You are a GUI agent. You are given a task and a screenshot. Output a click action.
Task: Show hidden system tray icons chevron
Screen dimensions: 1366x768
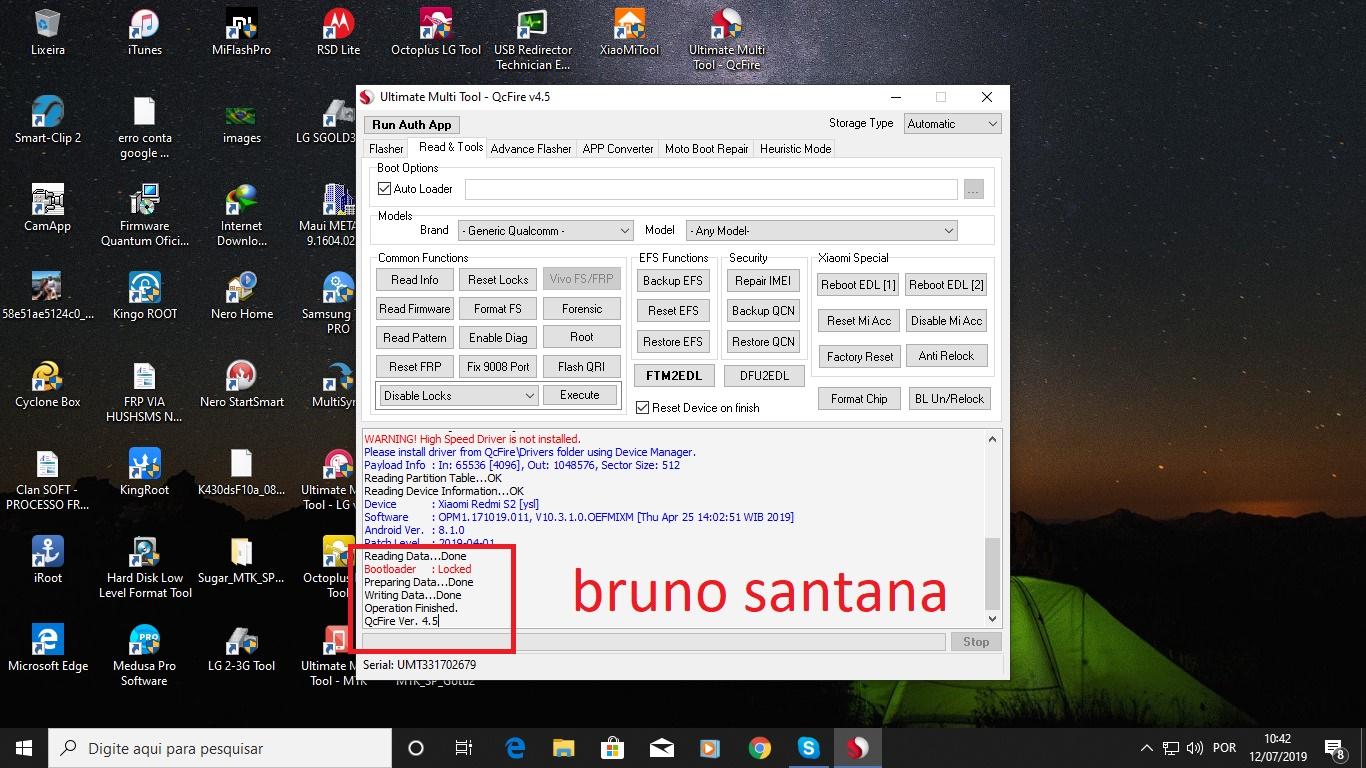[1146, 748]
